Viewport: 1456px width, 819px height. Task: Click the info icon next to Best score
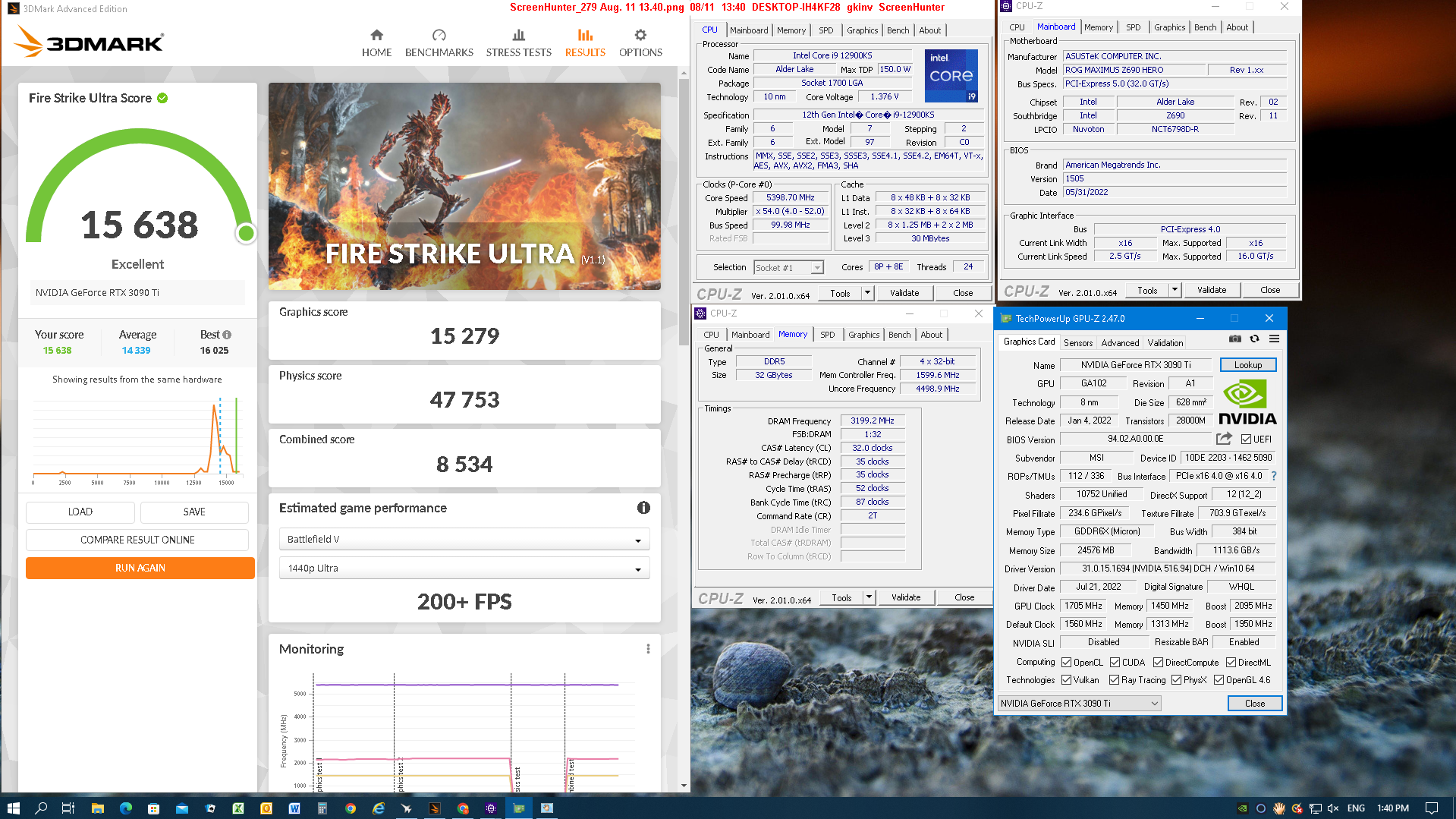coord(227,335)
